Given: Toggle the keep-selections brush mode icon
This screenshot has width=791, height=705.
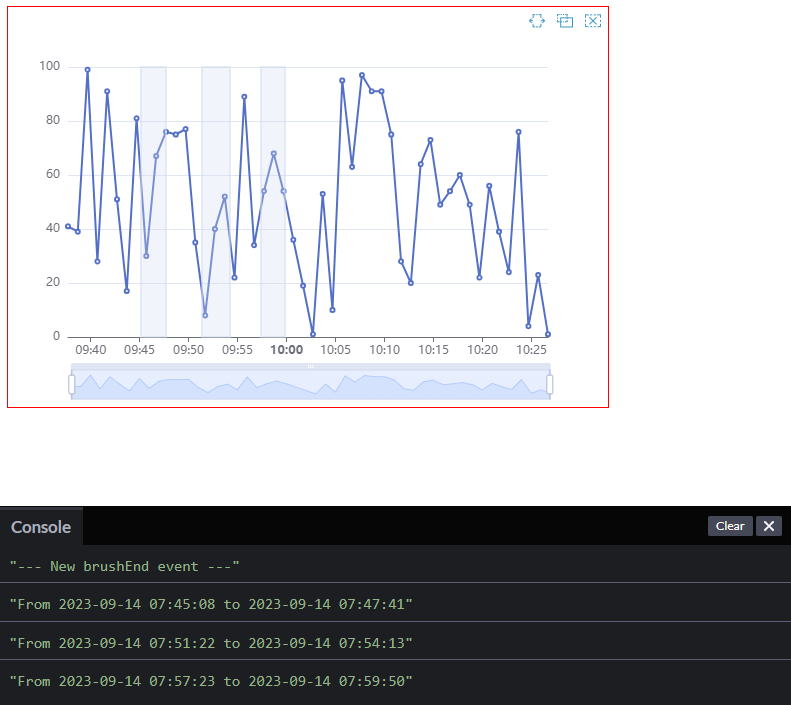Looking at the screenshot, I should (x=565, y=21).
